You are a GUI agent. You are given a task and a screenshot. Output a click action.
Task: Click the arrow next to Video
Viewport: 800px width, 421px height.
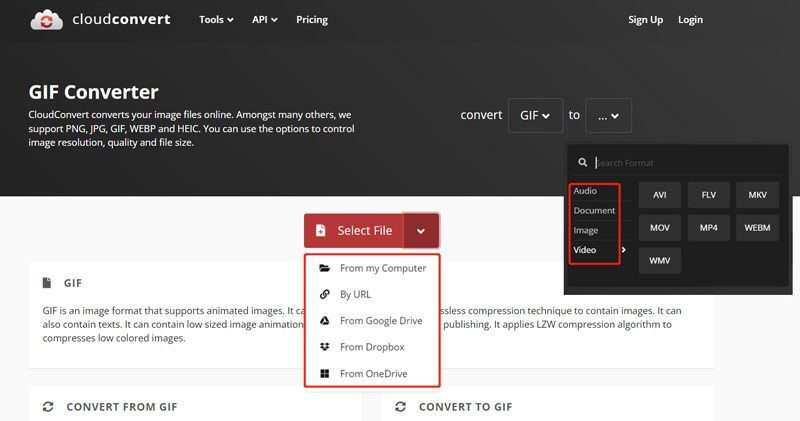click(x=623, y=250)
